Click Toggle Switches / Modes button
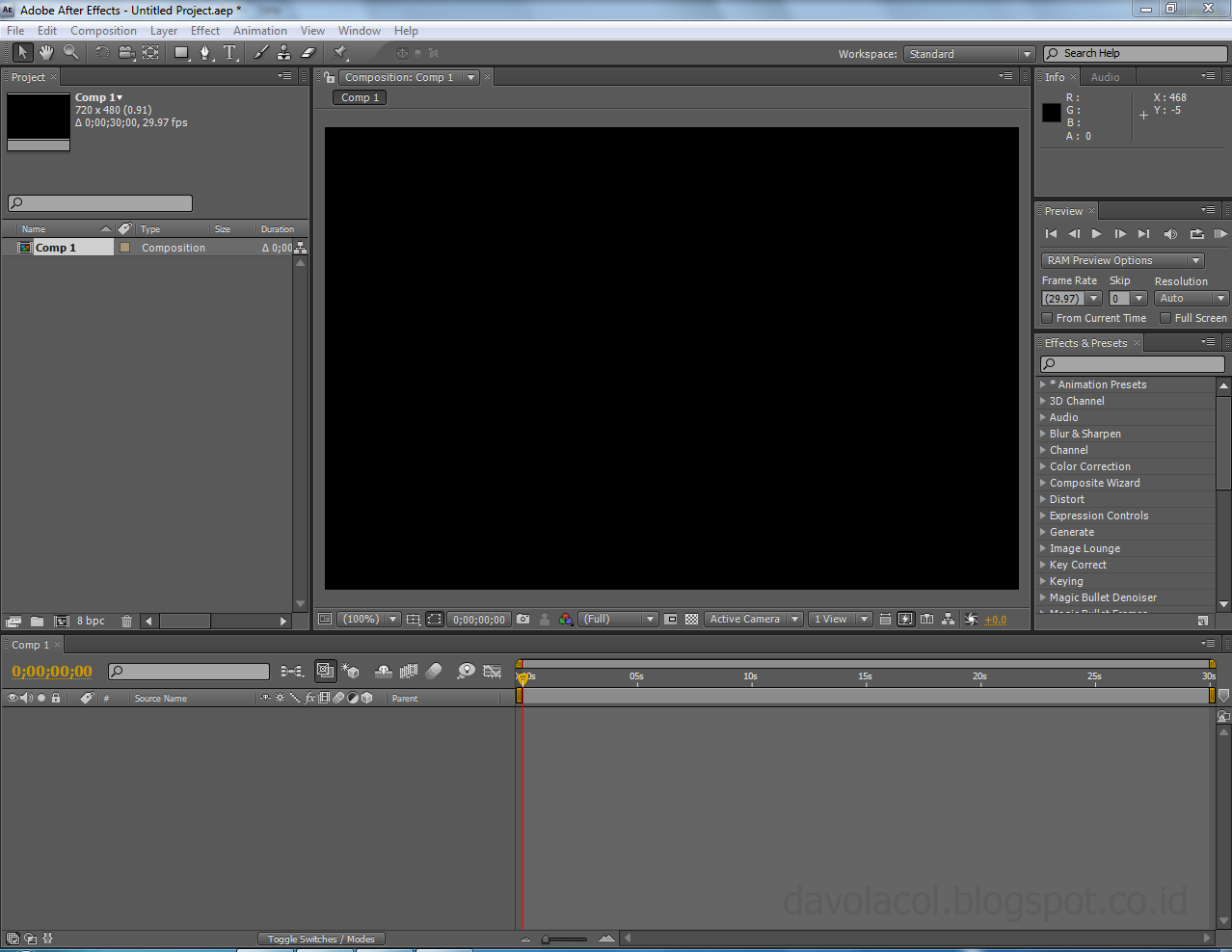The width and height of the screenshot is (1232, 952). coord(321,939)
